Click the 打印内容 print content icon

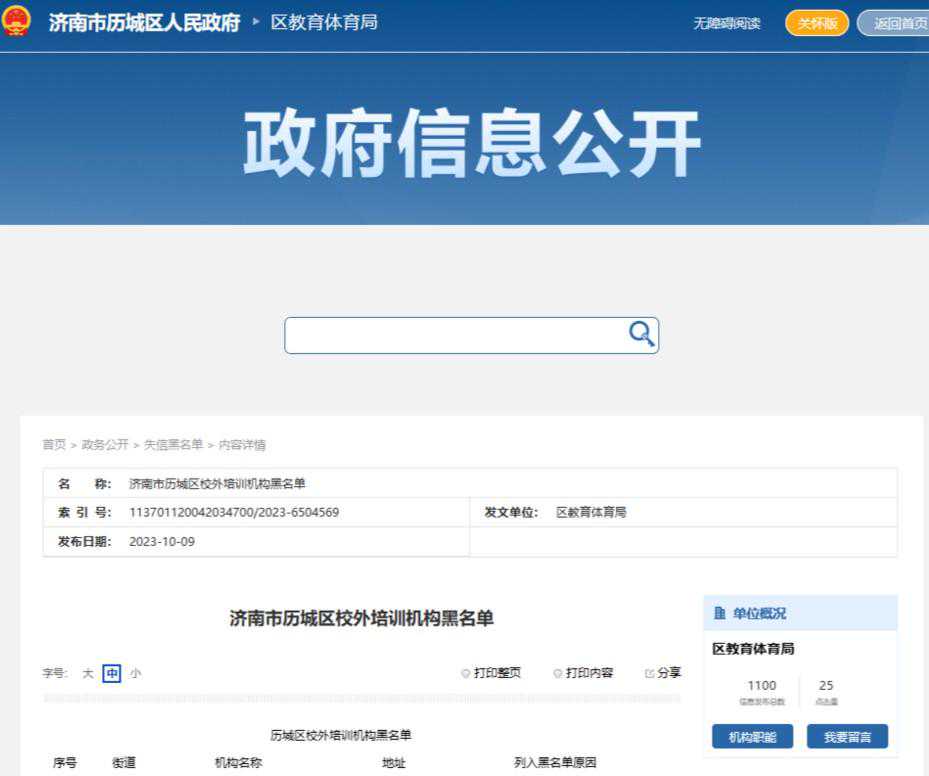click(x=558, y=673)
